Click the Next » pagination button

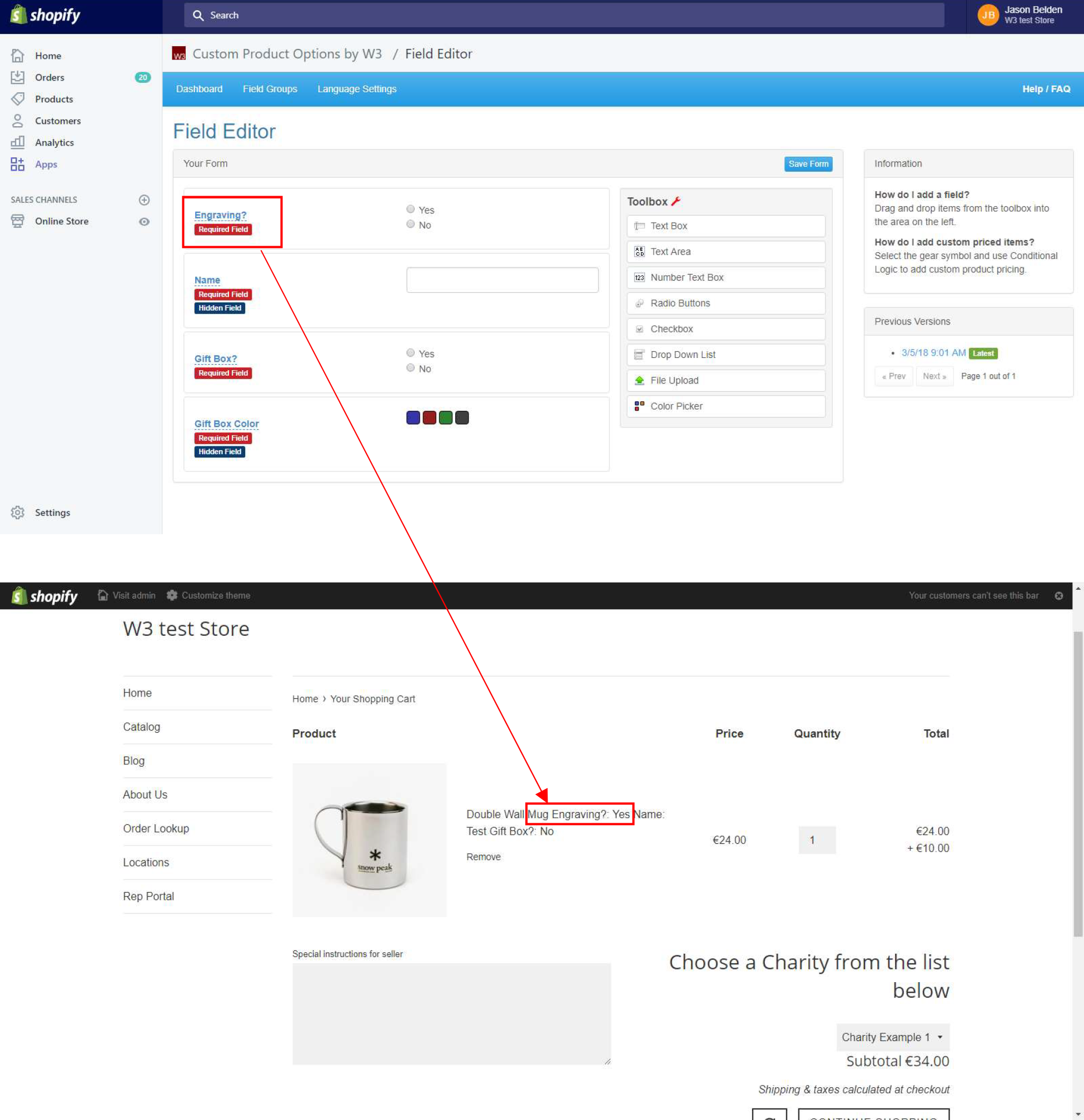tap(934, 376)
